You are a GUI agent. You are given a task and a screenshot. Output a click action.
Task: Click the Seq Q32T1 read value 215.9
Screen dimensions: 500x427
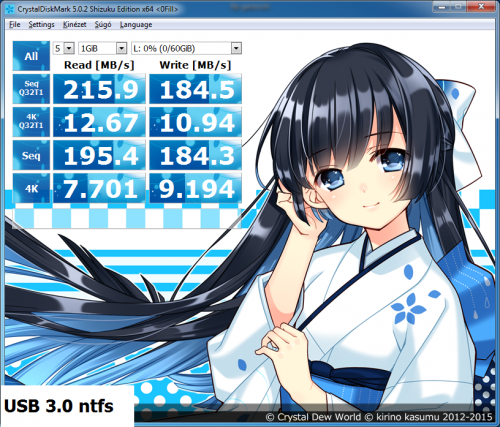pos(99,89)
